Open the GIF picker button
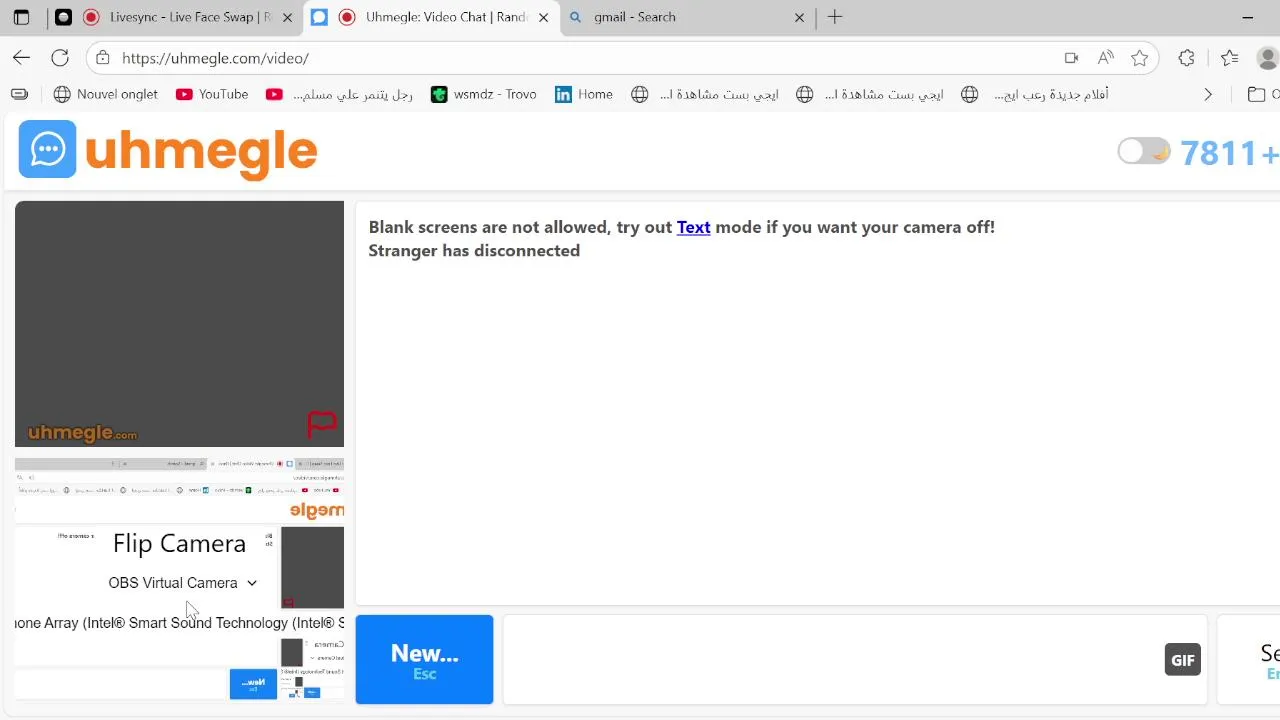 click(1182, 660)
